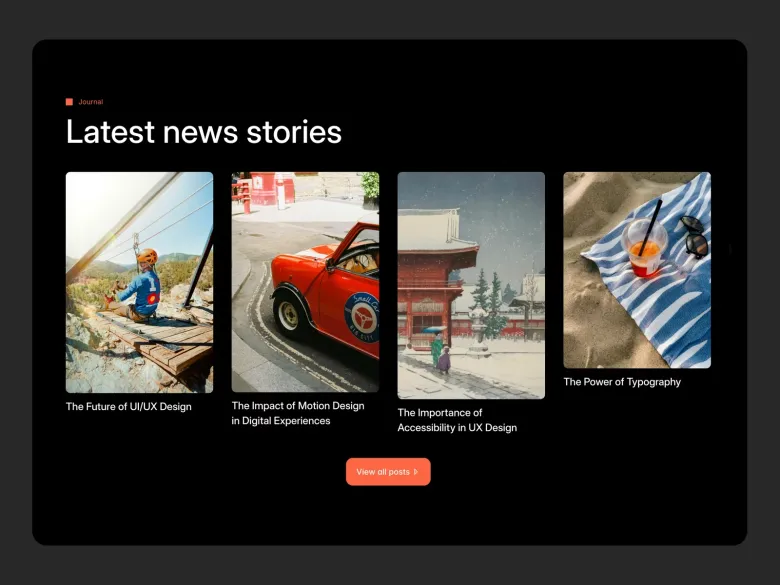Viewport: 780px width, 585px height.
Task: Click the steering wheel logo on the red car
Action: click(362, 318)
